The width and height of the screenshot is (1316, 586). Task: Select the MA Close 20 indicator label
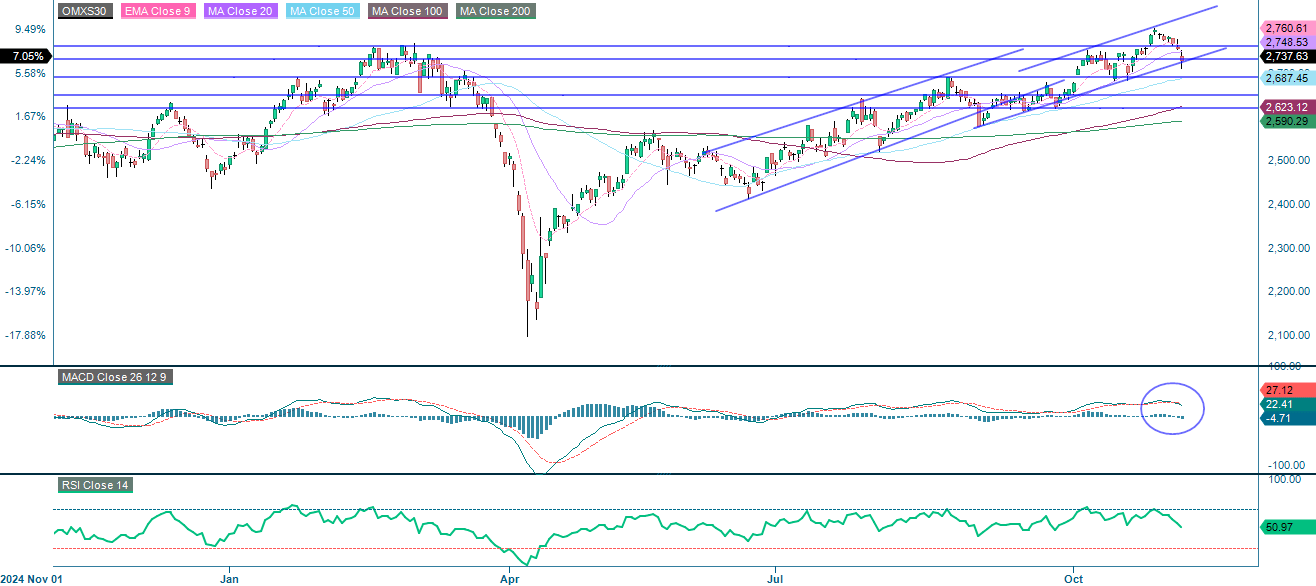pos(239,11)
